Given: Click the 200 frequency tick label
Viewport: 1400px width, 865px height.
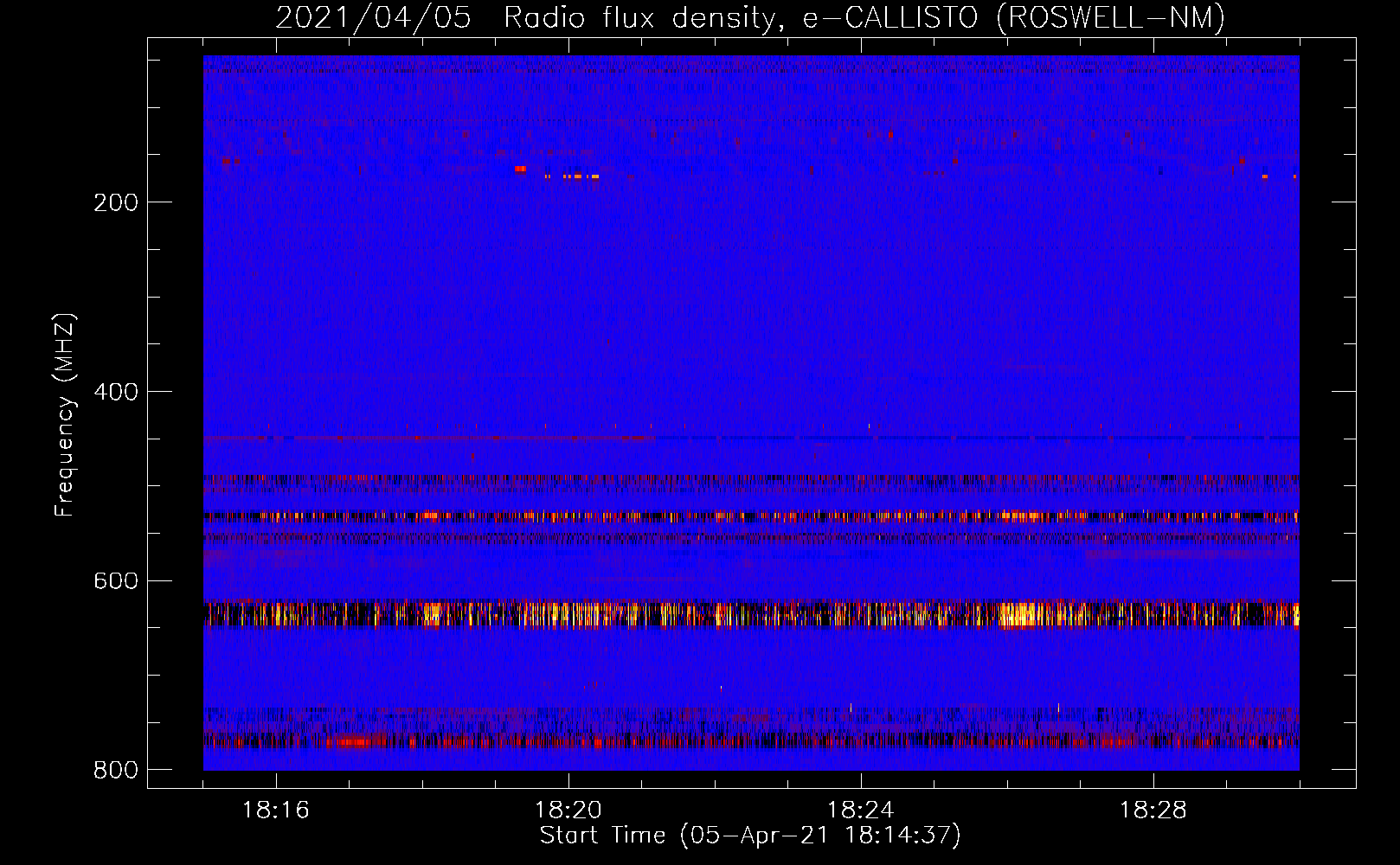Looking at the screenshot, I should pos(116,202).
